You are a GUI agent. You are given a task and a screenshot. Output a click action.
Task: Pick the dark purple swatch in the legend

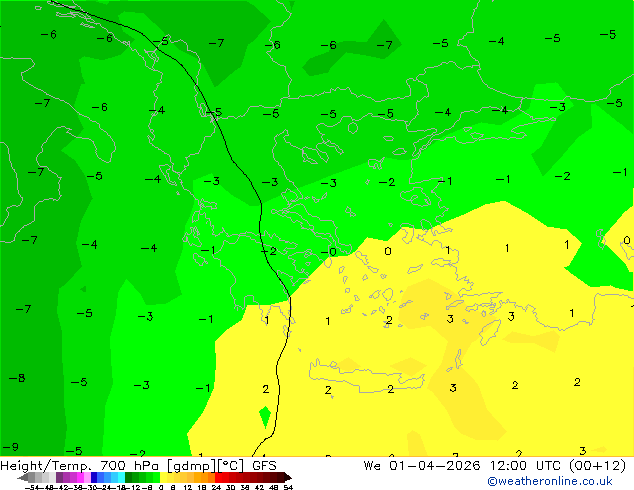[x=59, y=477]
